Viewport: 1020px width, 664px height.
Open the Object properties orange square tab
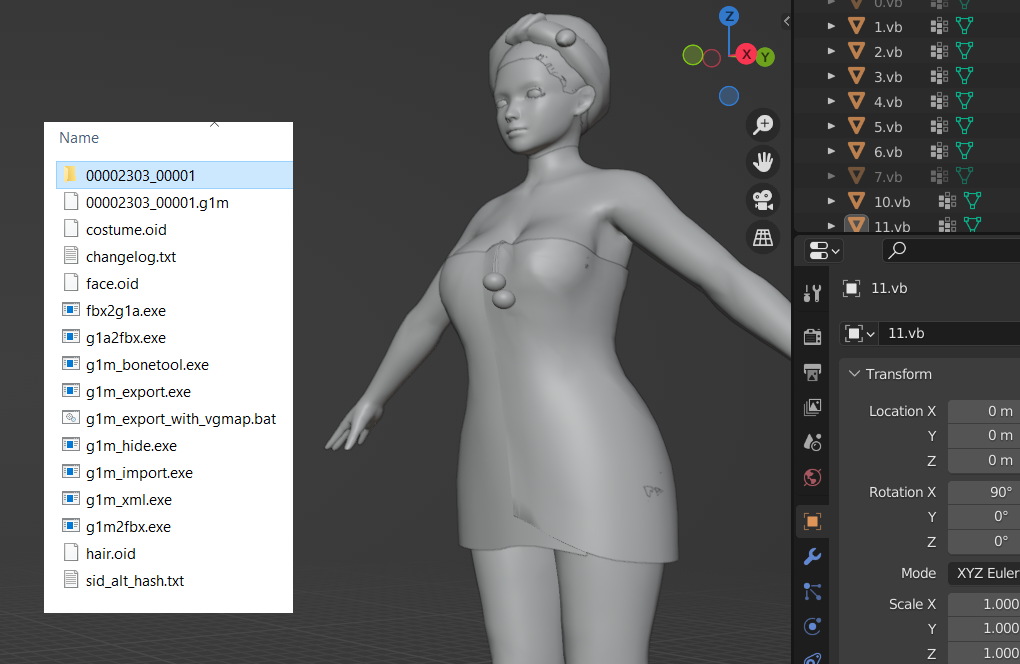coord(812,522)
